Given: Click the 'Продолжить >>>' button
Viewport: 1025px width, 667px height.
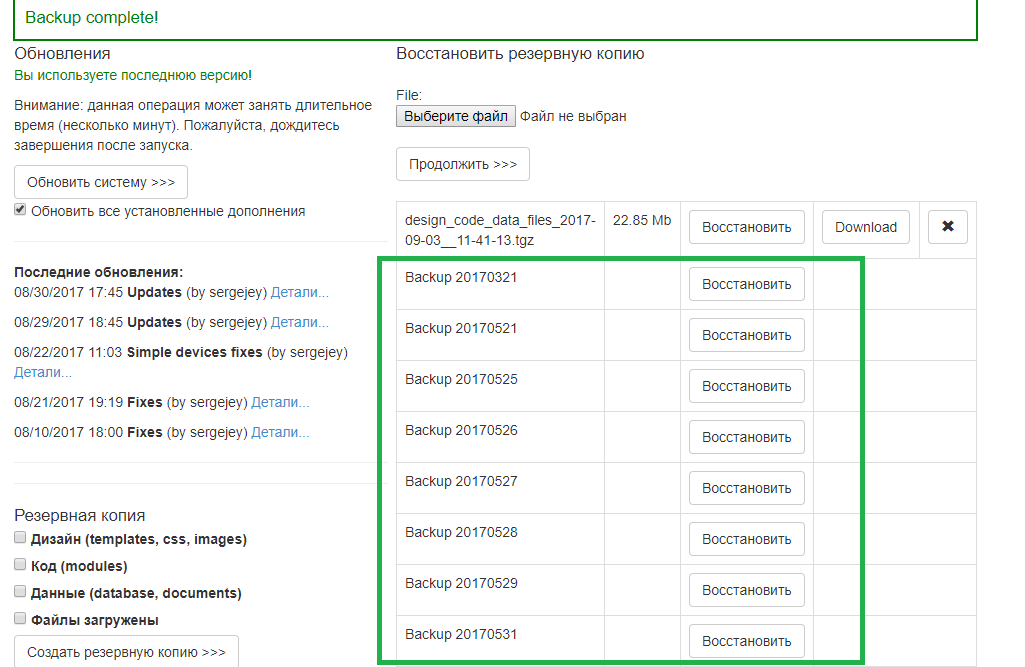Looking at the screenshot, I should point(462,164).
